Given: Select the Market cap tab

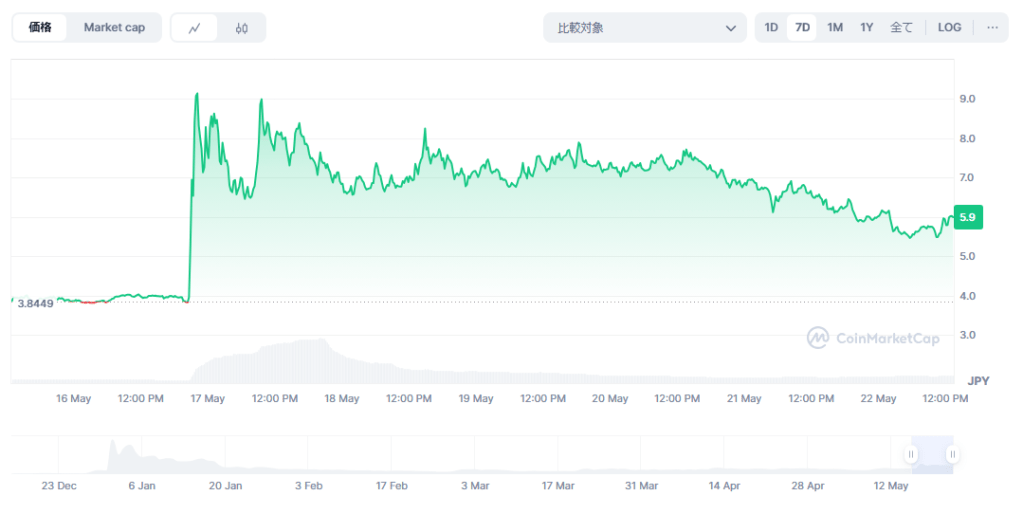Looking at the screenshot, I should tap(114, 28).
